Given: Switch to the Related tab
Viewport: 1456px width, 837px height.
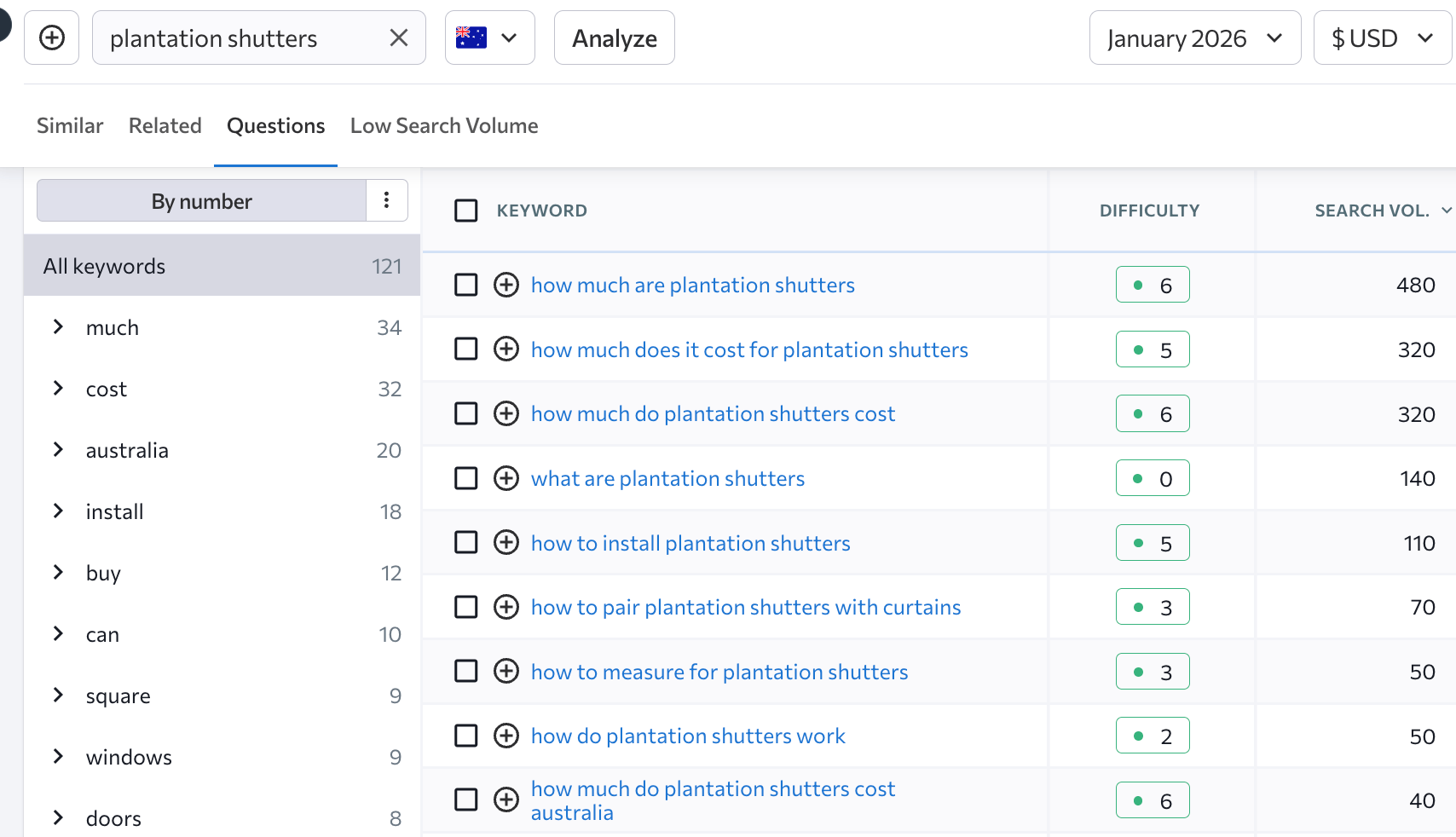Looking at the screenshot, I should click(x=165, y=126).
